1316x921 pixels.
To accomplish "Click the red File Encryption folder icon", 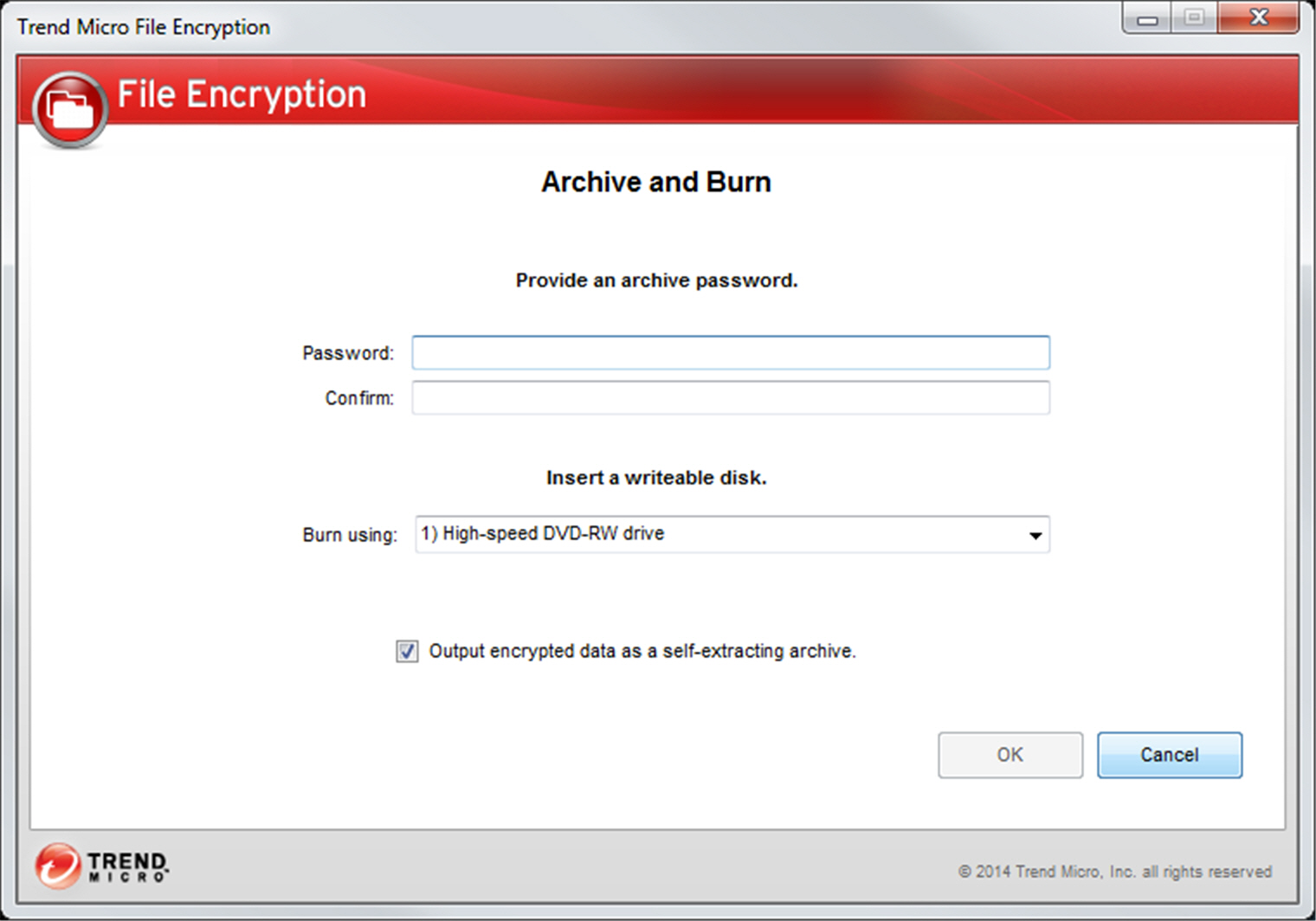I will pyautogui.click(x=69, y=108).
